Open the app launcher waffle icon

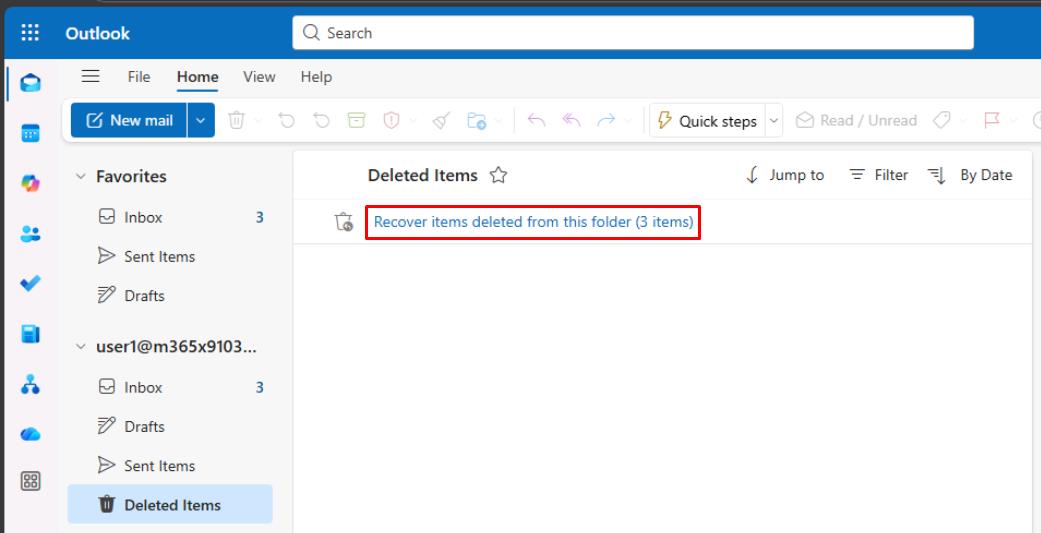coord(30,33)
